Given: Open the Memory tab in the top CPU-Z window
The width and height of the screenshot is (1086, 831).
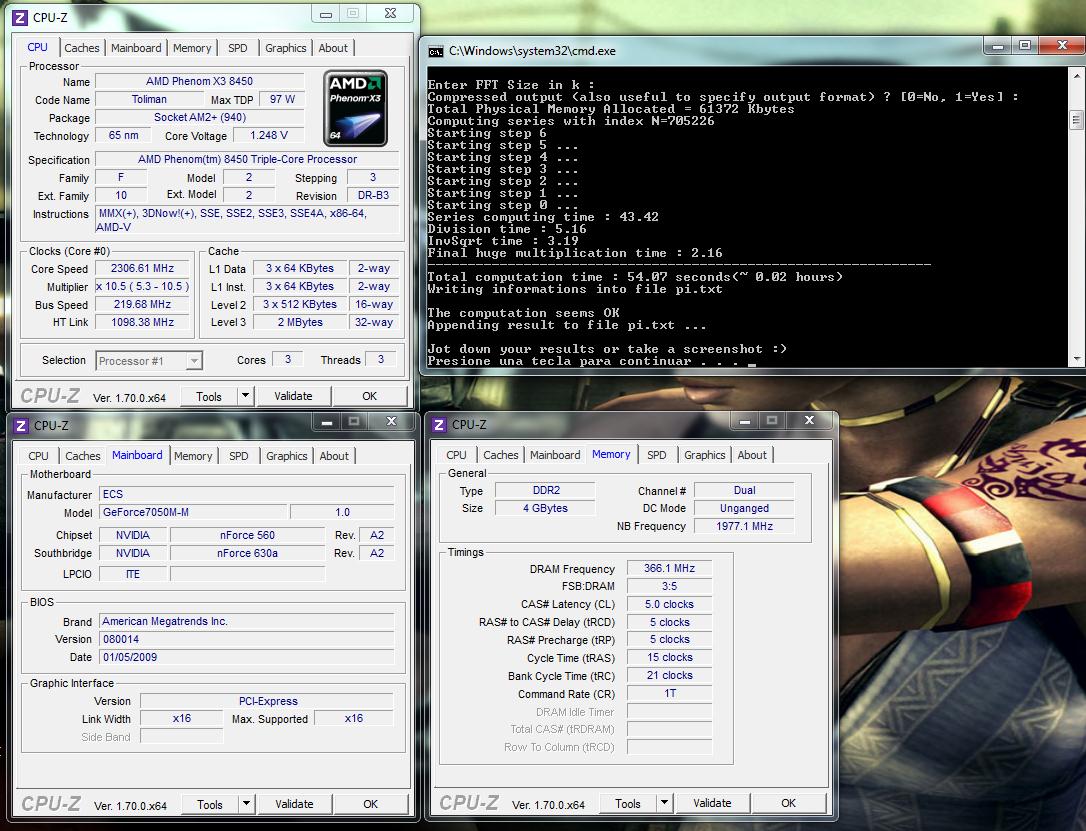Looking at the screenshot, I should point(192,48).
